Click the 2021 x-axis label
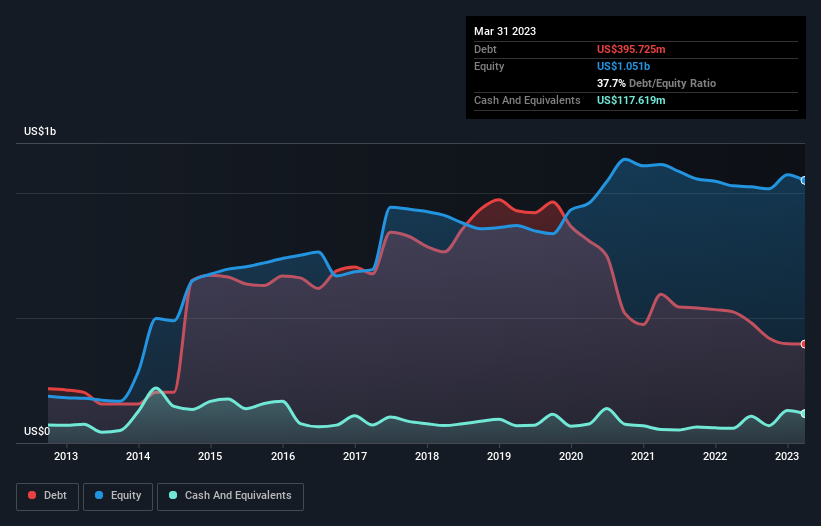 click(643, 456)
